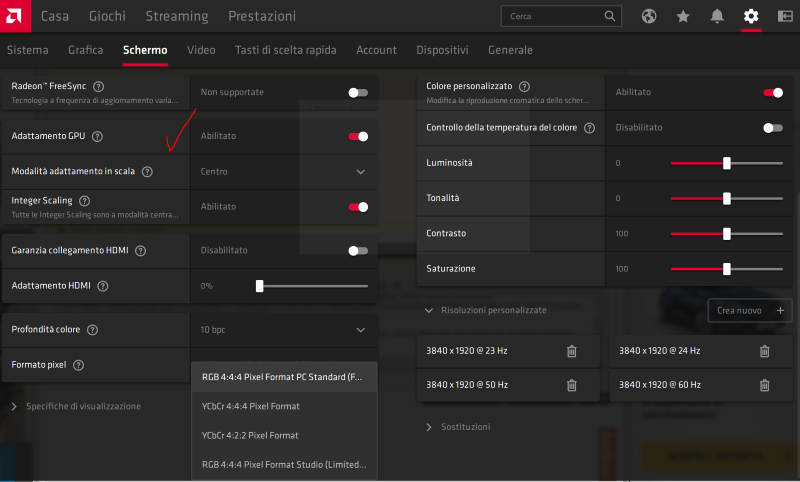The width and height of the screenshot is (800, 482).
Task: Show help for Formato pixel
Action: (78, 365)
